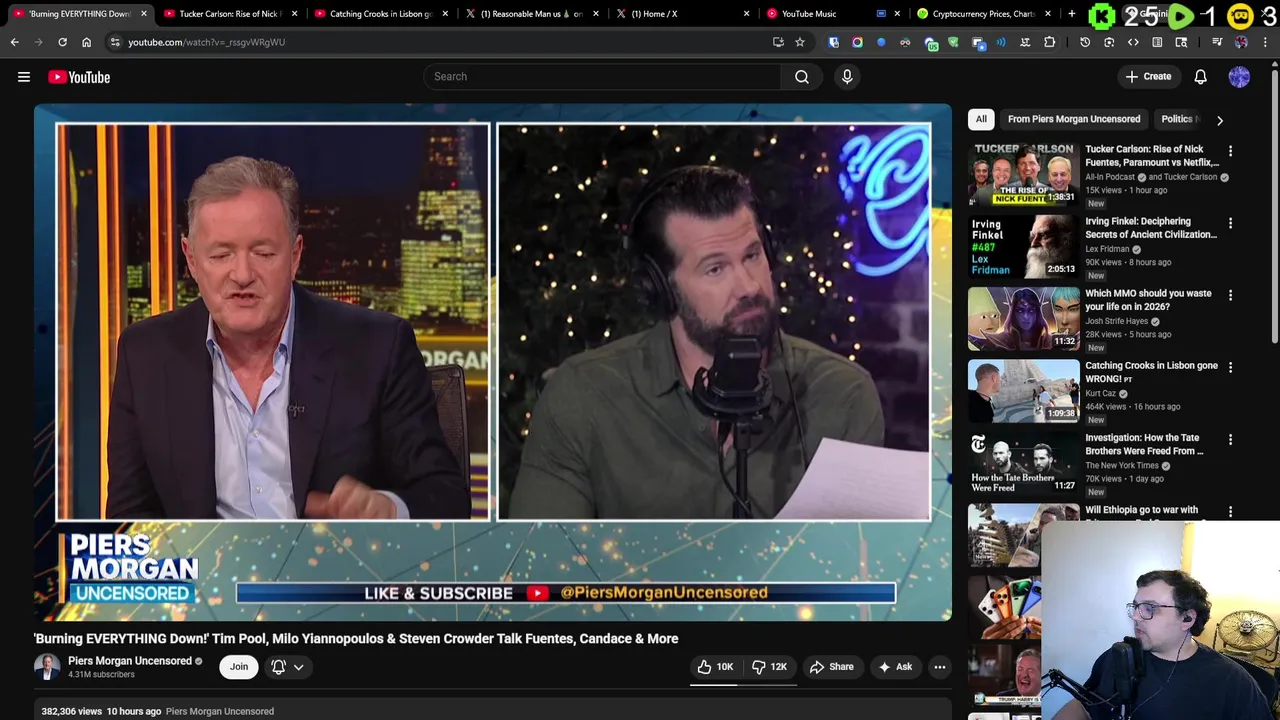This screenshot has height=720, width=1280.
Task: Go to the YouTube home logo
Action: 79,77
